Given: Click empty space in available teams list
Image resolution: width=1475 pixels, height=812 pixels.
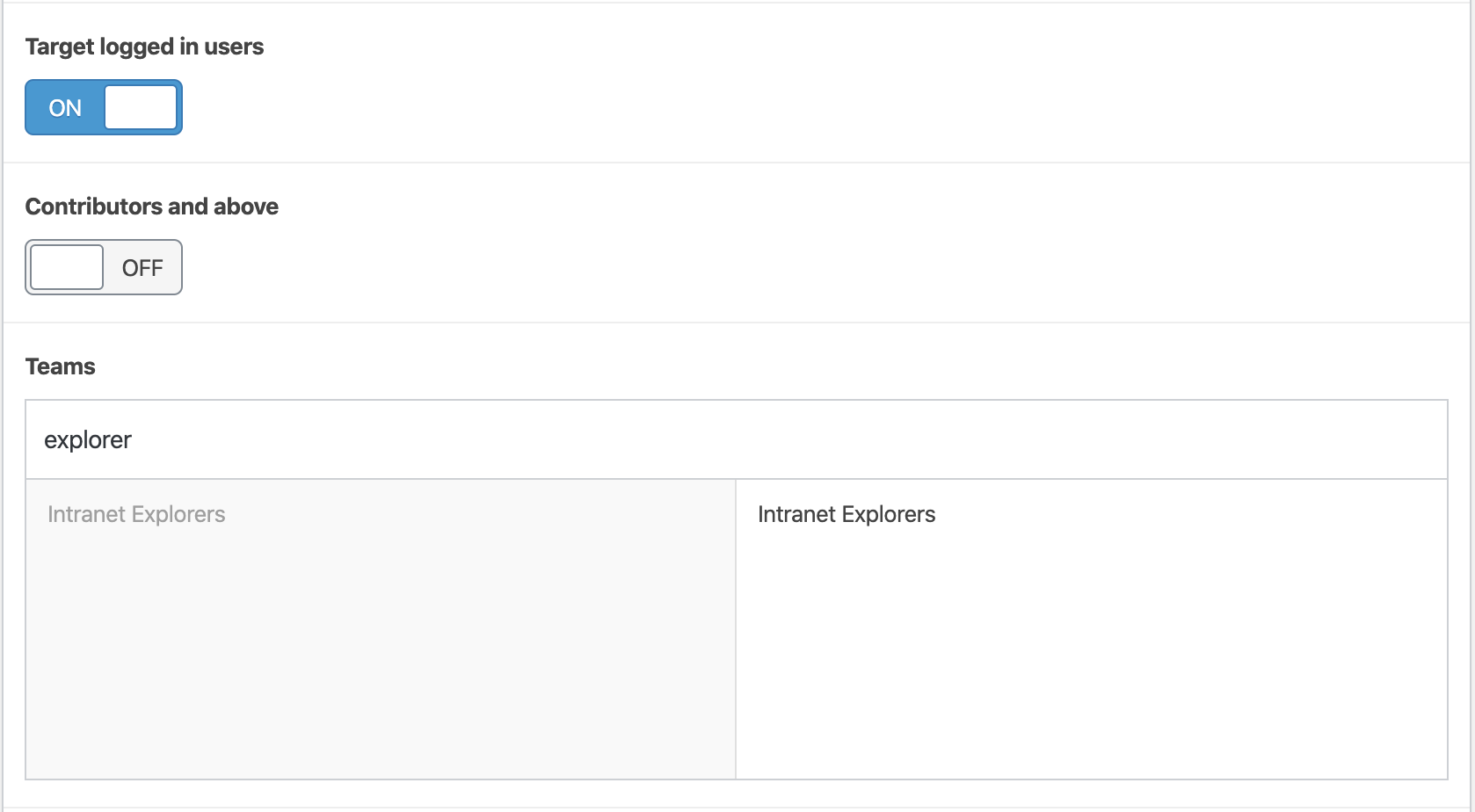Looking at the screenshot, I should coord(380,659).
